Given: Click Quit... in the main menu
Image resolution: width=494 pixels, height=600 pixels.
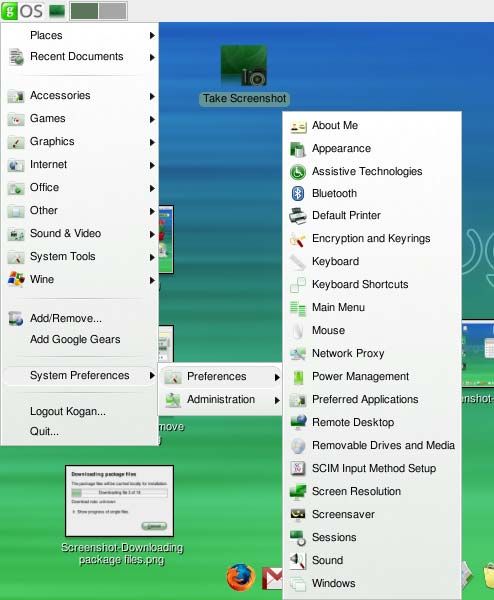Looking at the screenshot, I should tap(81, 432).
